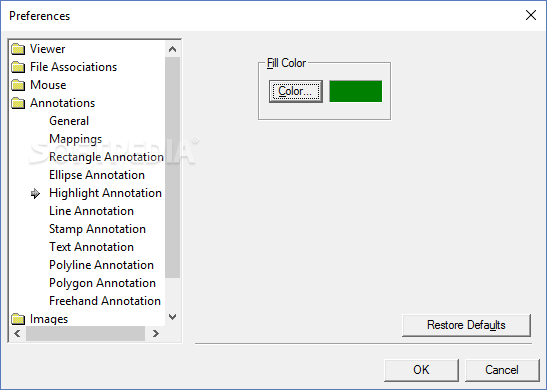Click the green fill color swatch
Viewport: 547px width, 390px height.
[355, 91]
